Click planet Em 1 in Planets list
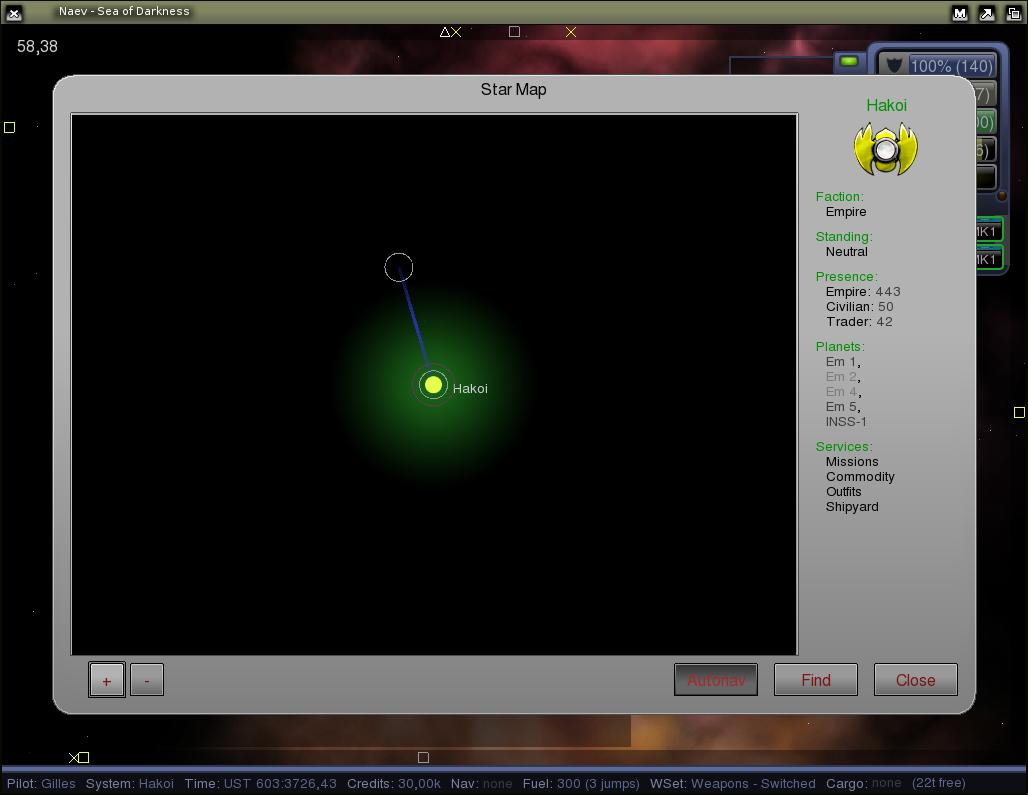This screenshot has height=795, width=1028. tap(841, 362)
